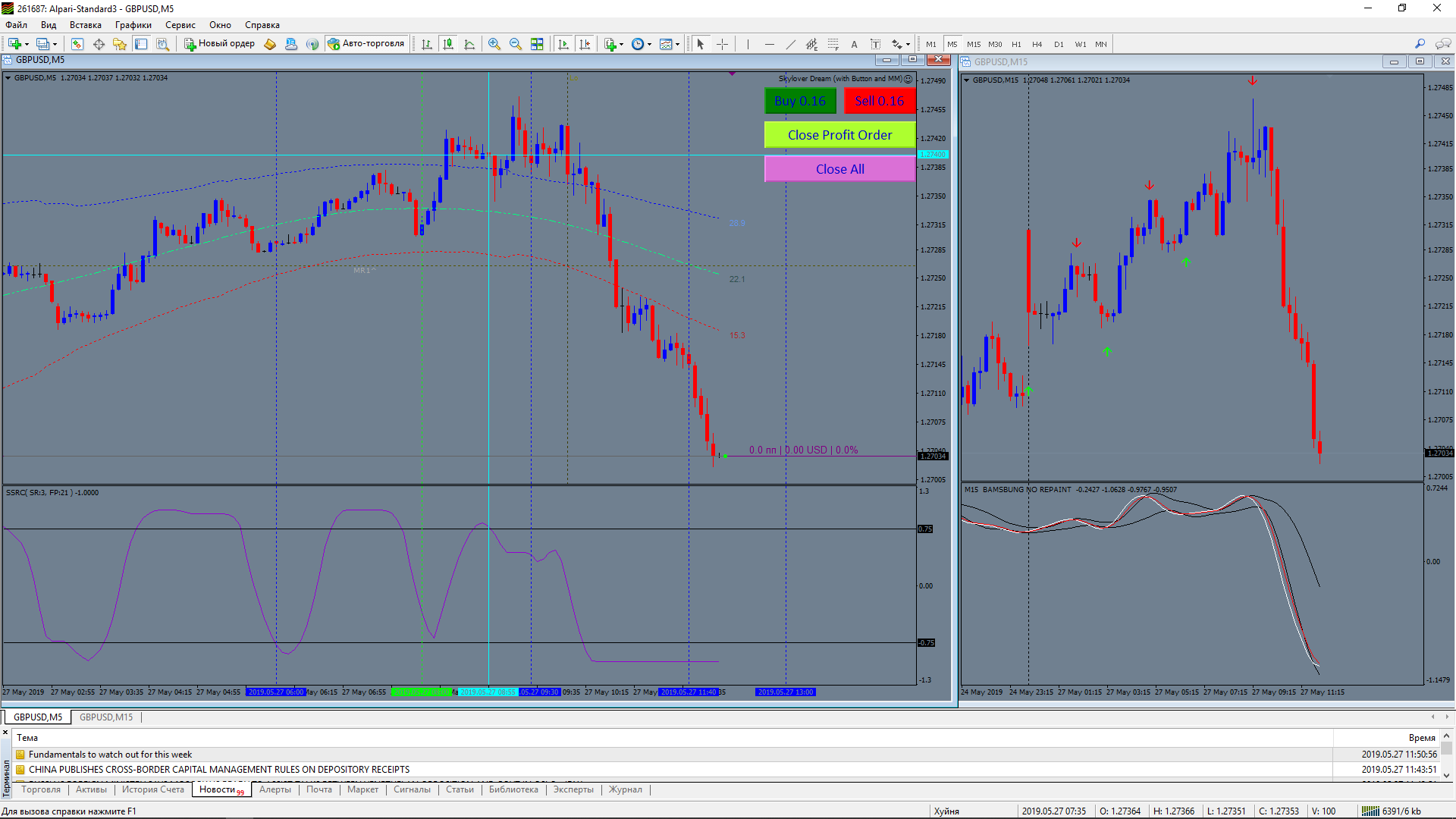
Task: Click the purple Close All button
Action: [x=839, y=169]
